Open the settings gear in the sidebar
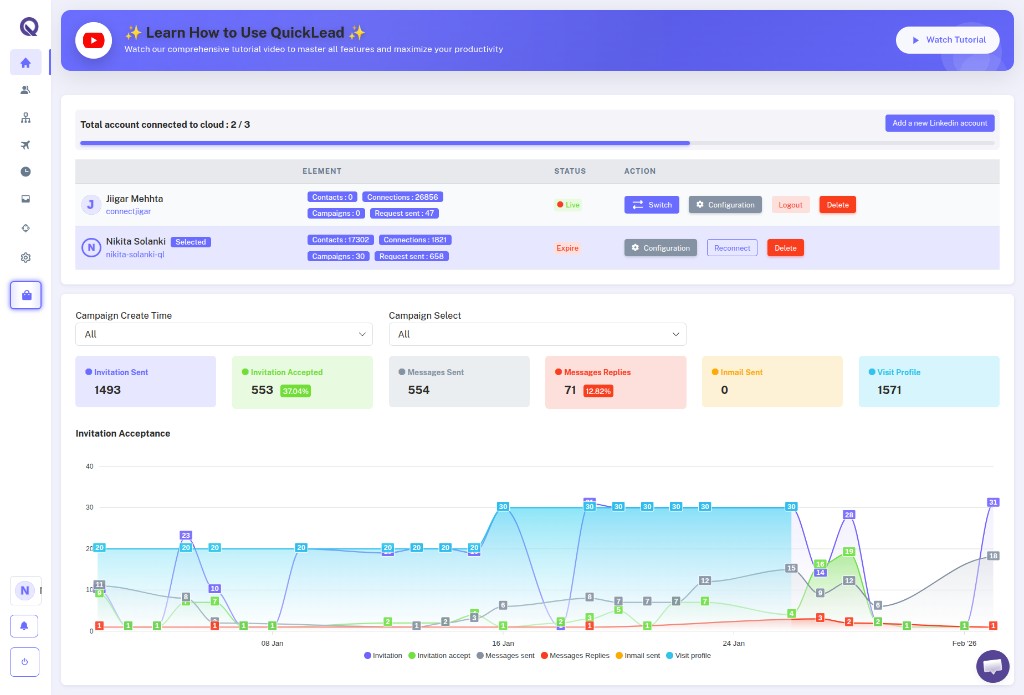 pyautogui.click(x=25, y=257)
